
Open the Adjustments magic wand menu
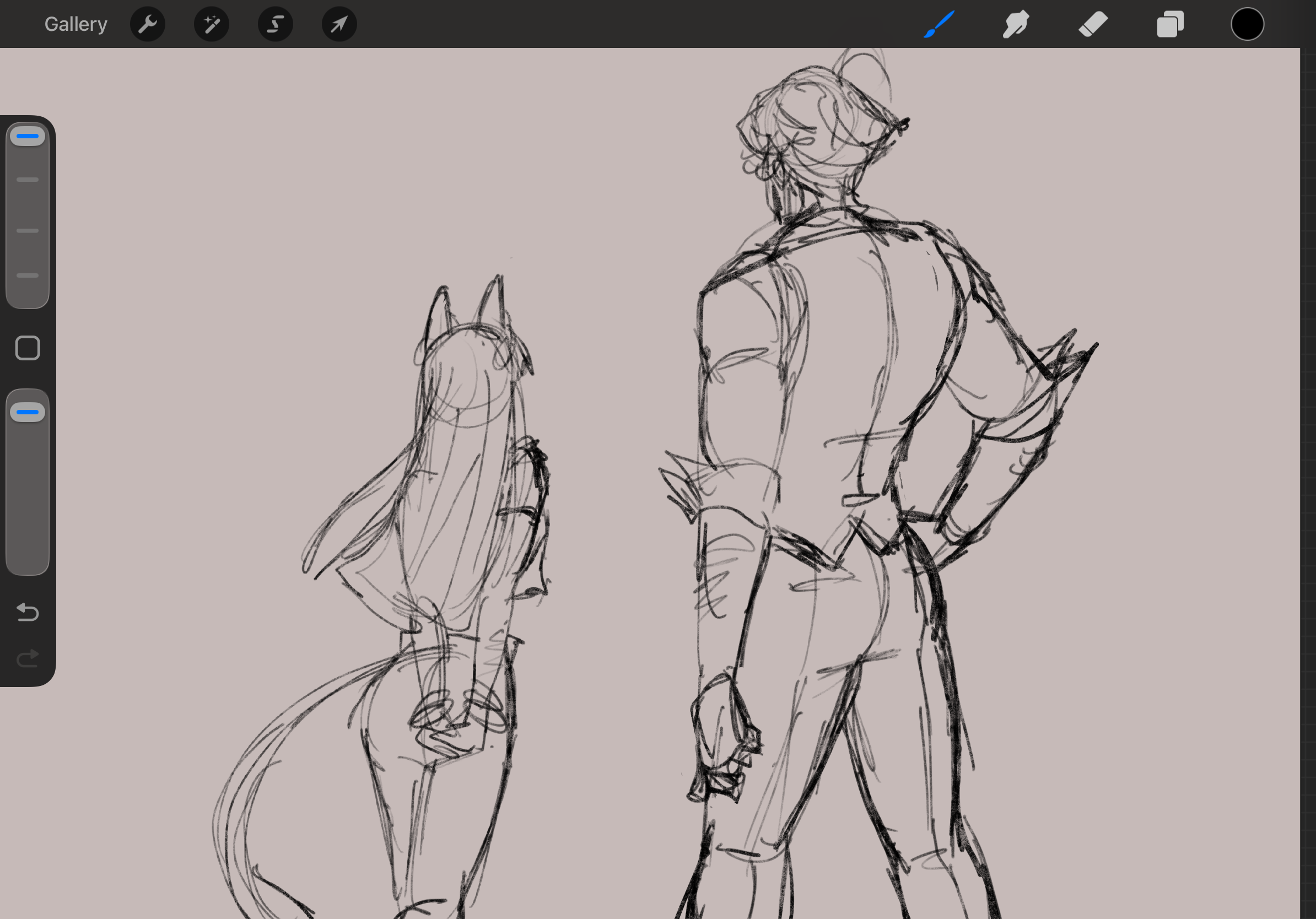(212, 24)
